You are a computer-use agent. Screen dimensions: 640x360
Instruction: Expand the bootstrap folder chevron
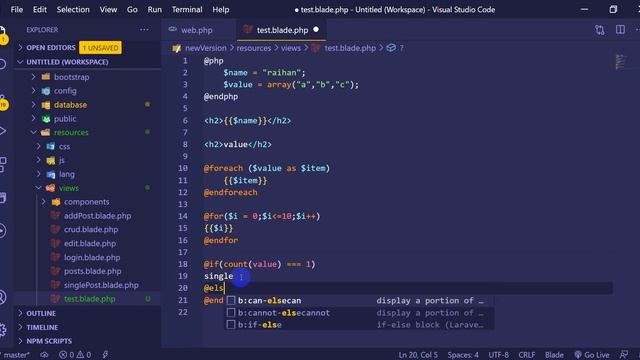33,77
